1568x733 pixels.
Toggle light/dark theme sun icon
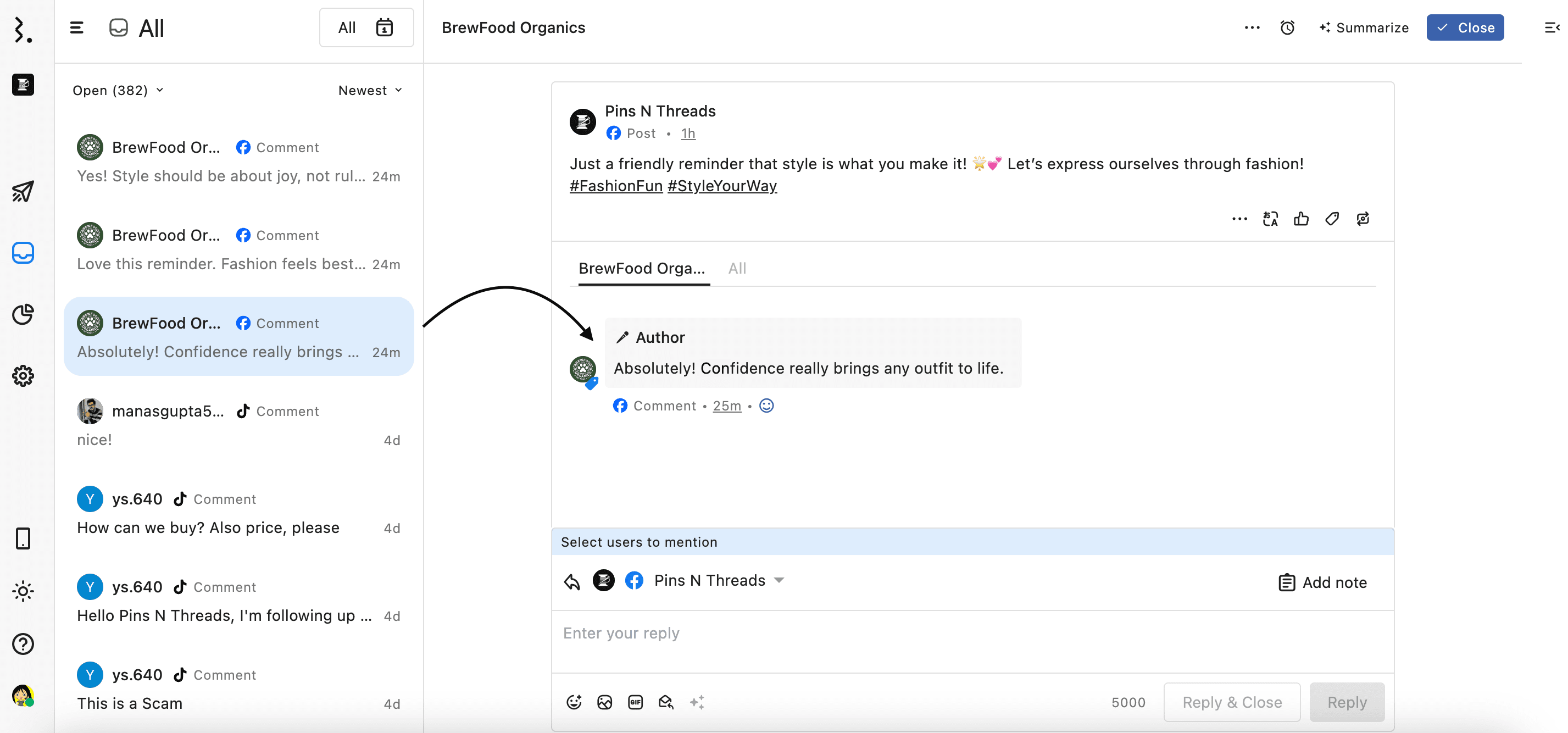(23, 591)
